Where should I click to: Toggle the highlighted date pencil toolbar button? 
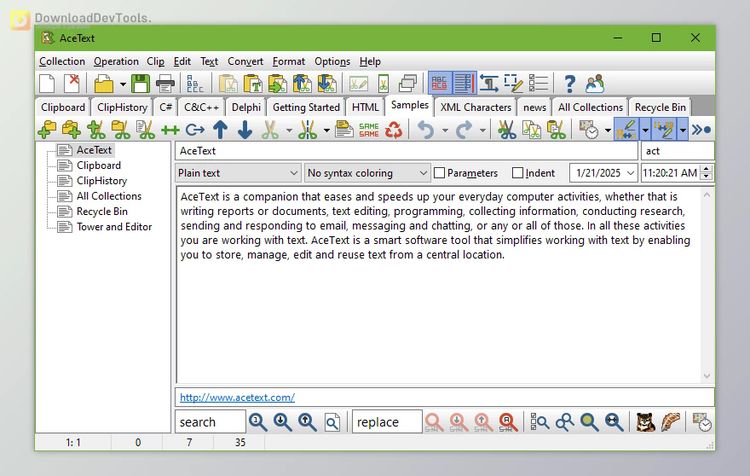(664, 130)
